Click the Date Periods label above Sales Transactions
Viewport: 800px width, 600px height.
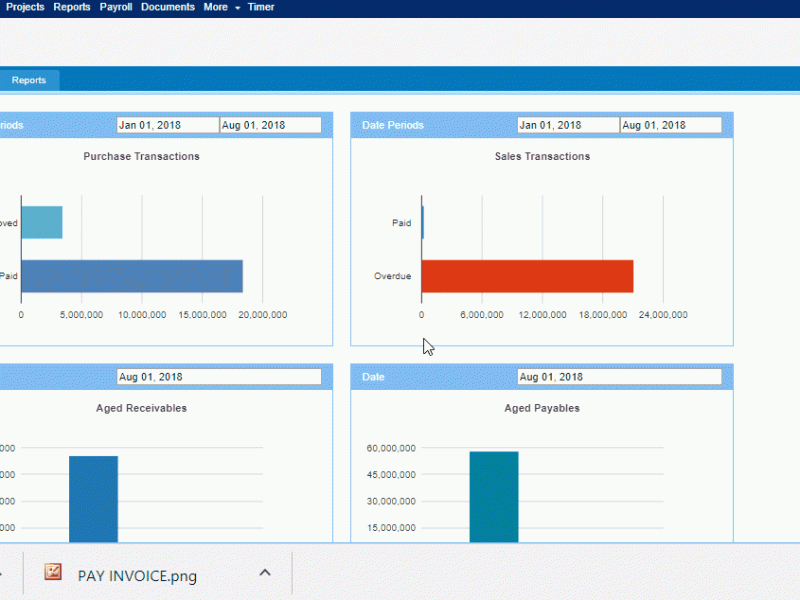(393, 125)
